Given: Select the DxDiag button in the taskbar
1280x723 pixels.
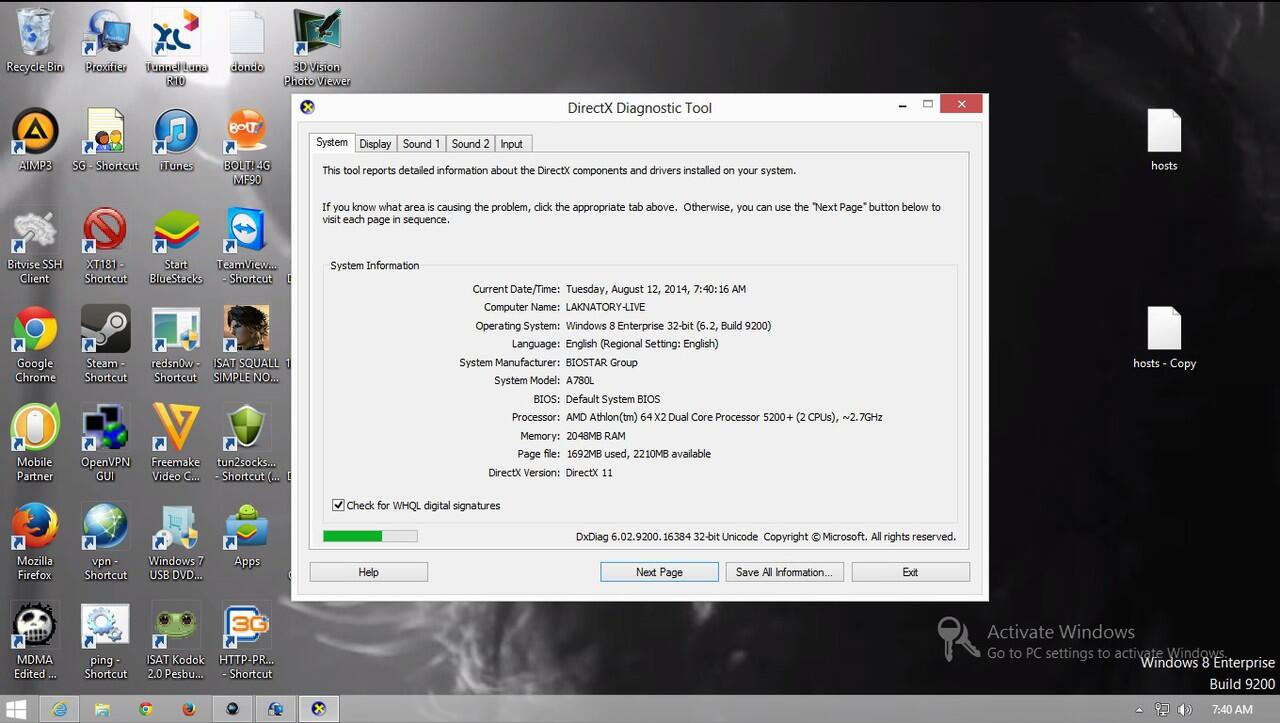Looking at the screenshot, I should [x=318, y=709].
